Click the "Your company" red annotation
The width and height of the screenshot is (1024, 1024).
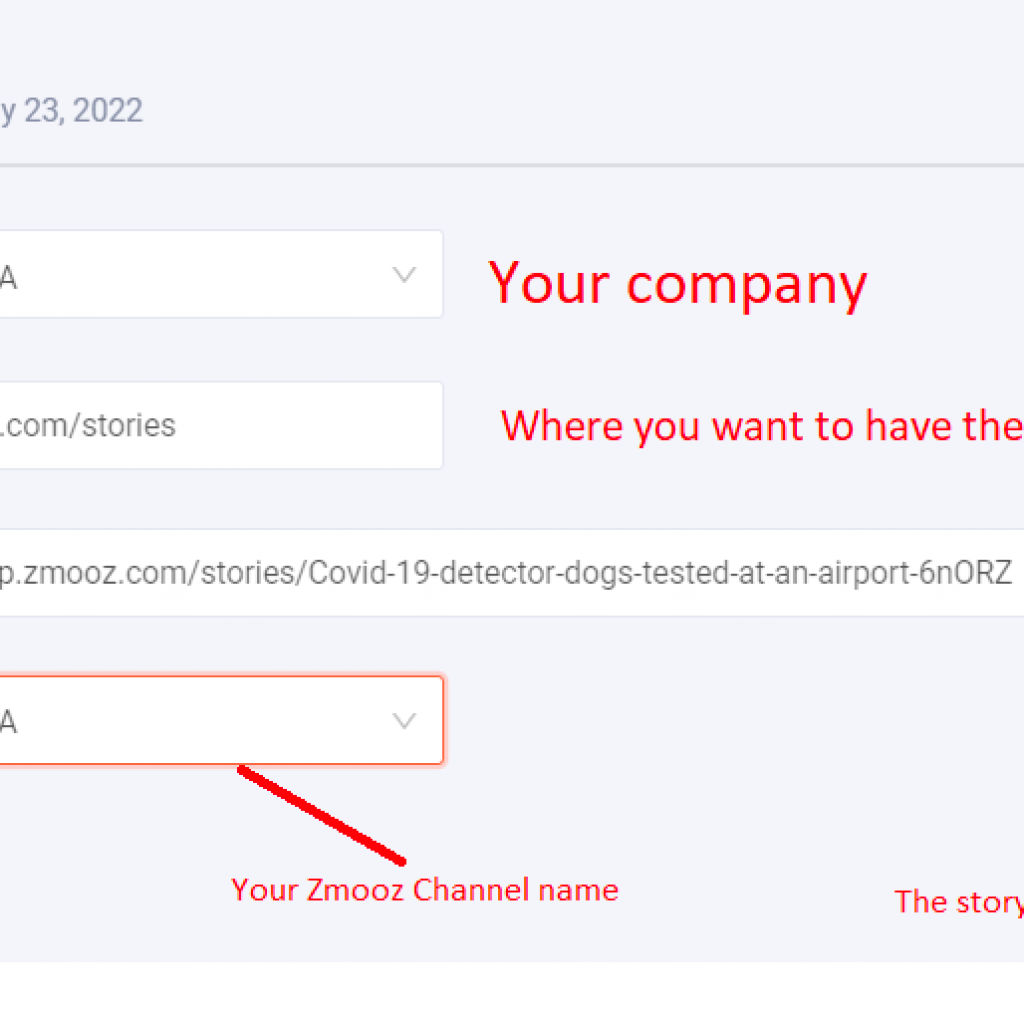pos(677,284)
